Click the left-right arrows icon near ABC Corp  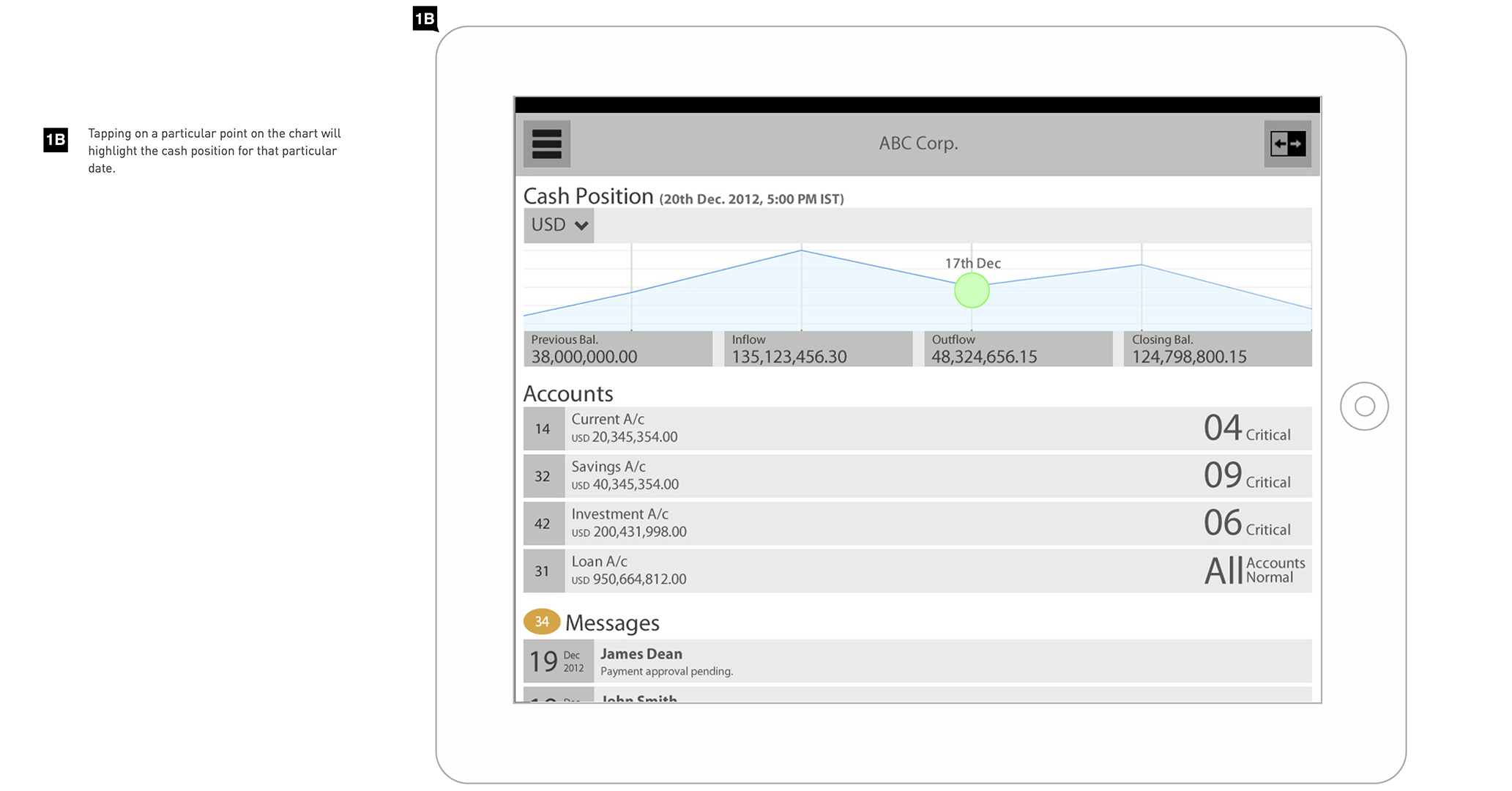coord(1287,144)
